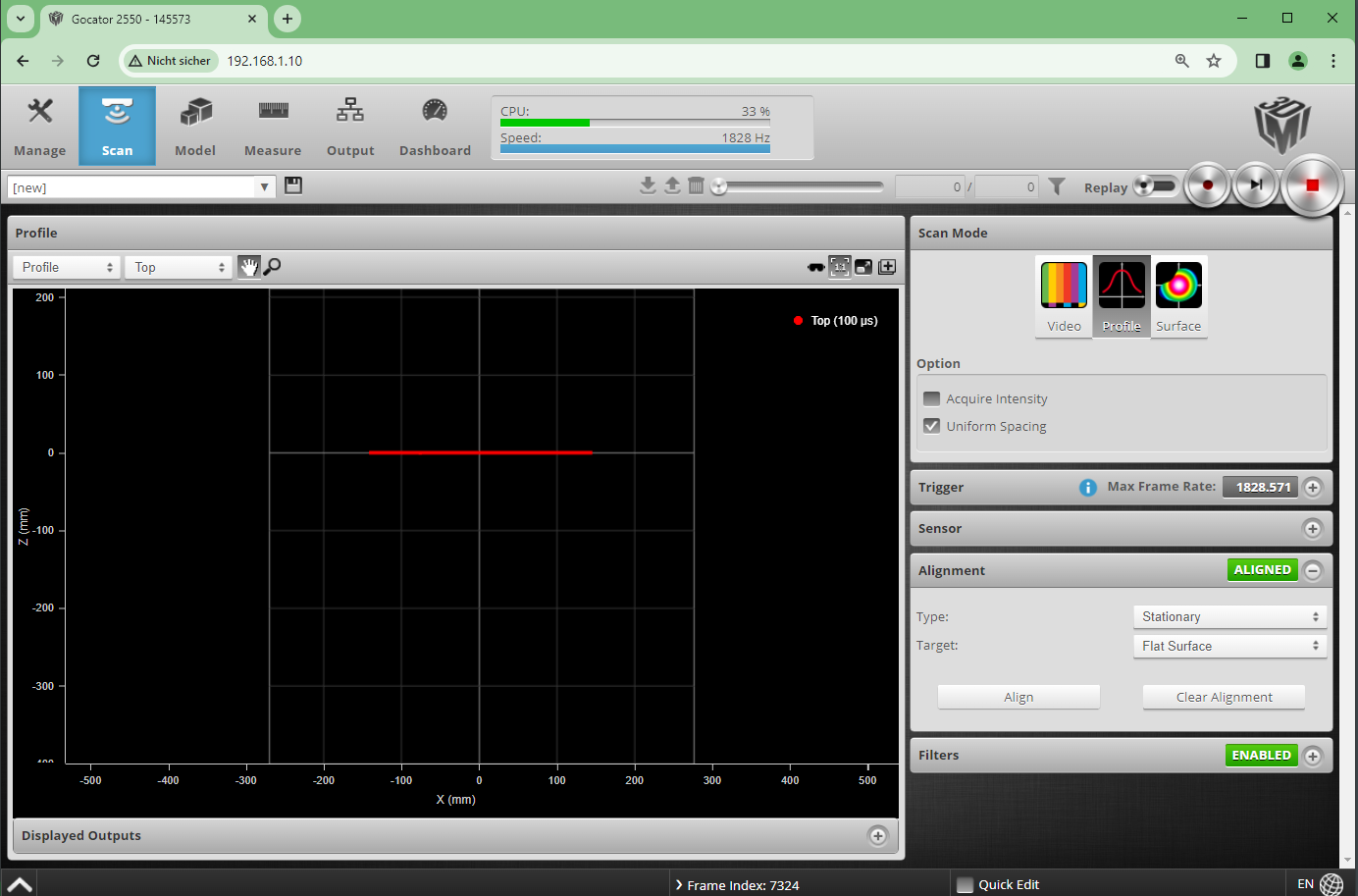Click the address bar URL 192.168.1.10
The height and width of the screenshot is (896, 1358).
(265, 61)
